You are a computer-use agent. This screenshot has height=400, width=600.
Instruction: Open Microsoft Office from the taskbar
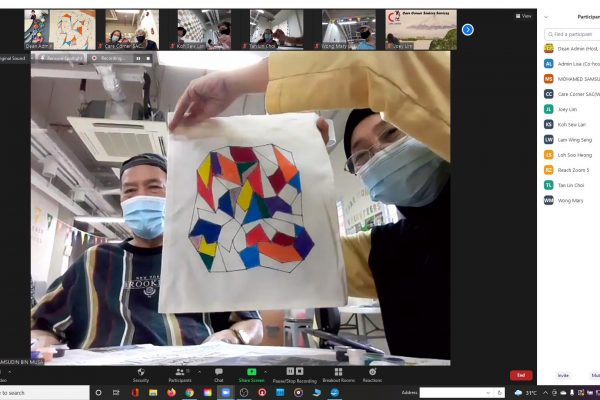(135, 393)
